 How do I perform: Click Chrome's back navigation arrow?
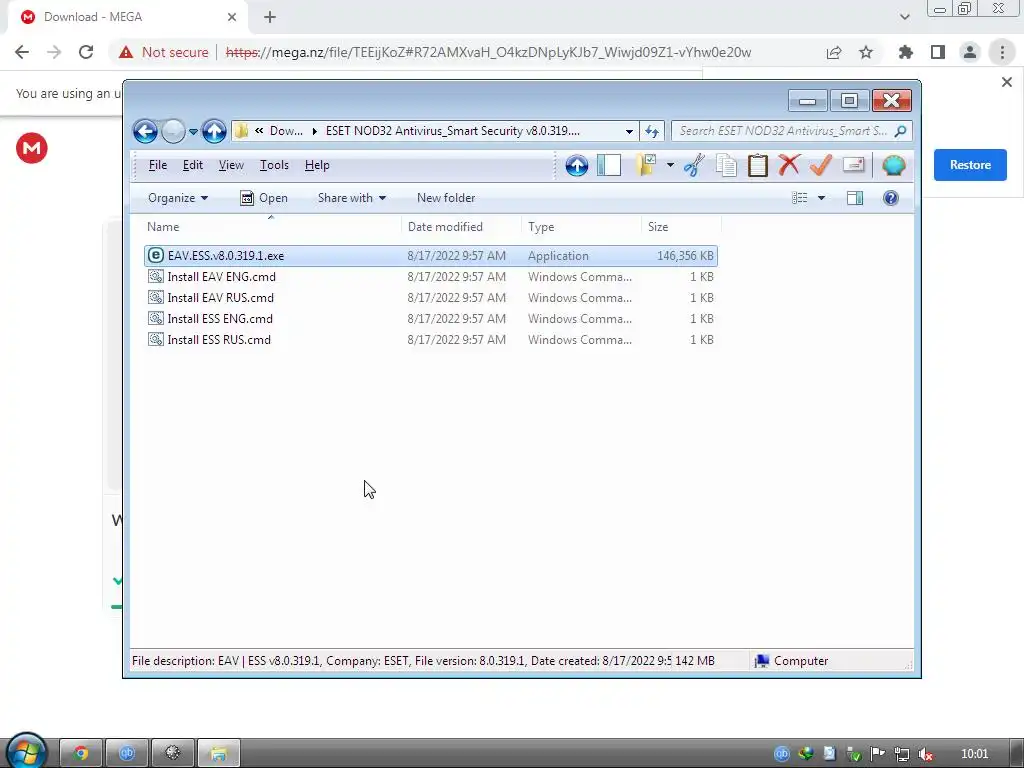tap(22, 52)
